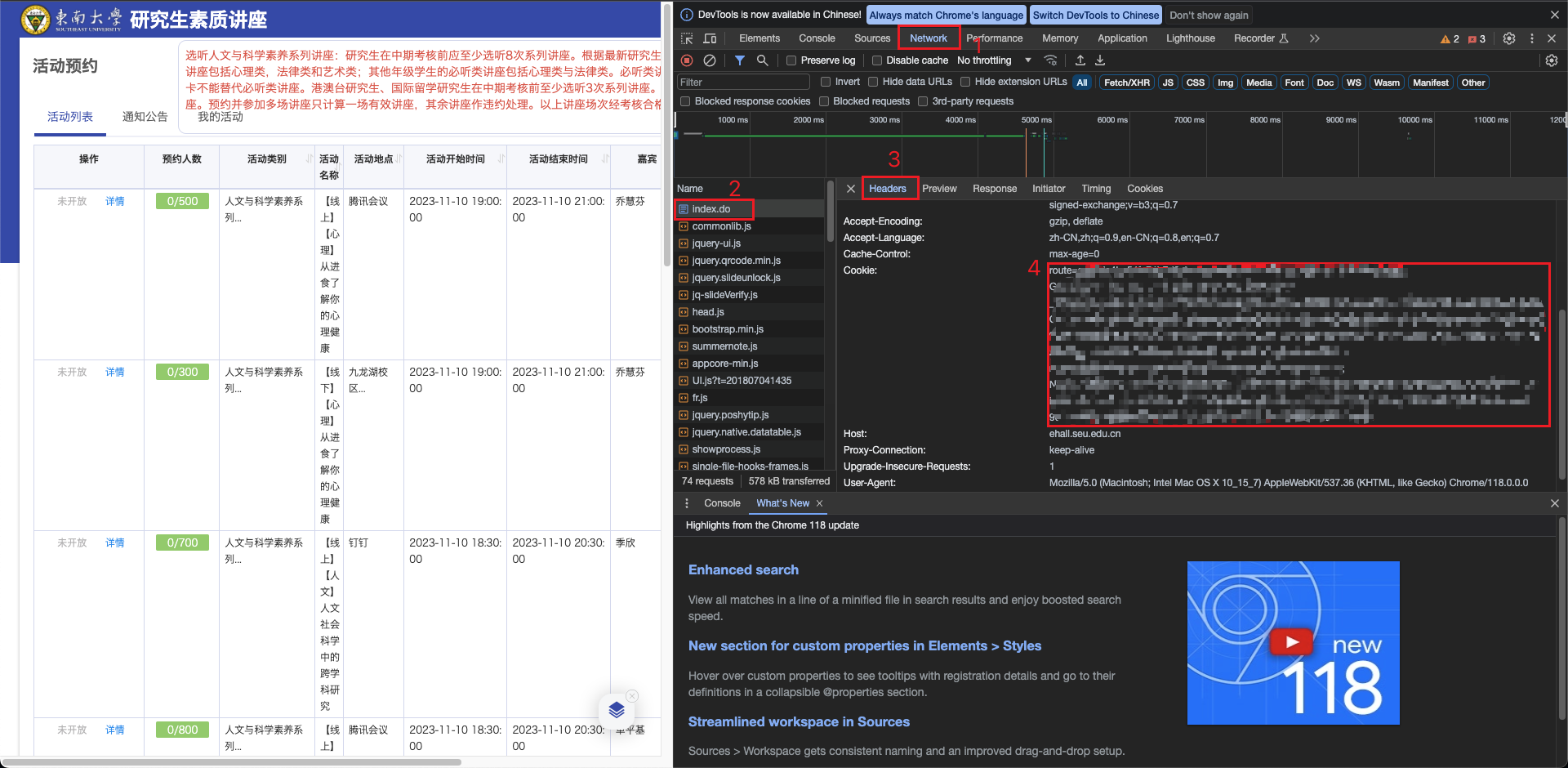The height and width of the screenshot is (768, 1568).
Task: Import HAR file with upload icon
Action: point(1080,60)
